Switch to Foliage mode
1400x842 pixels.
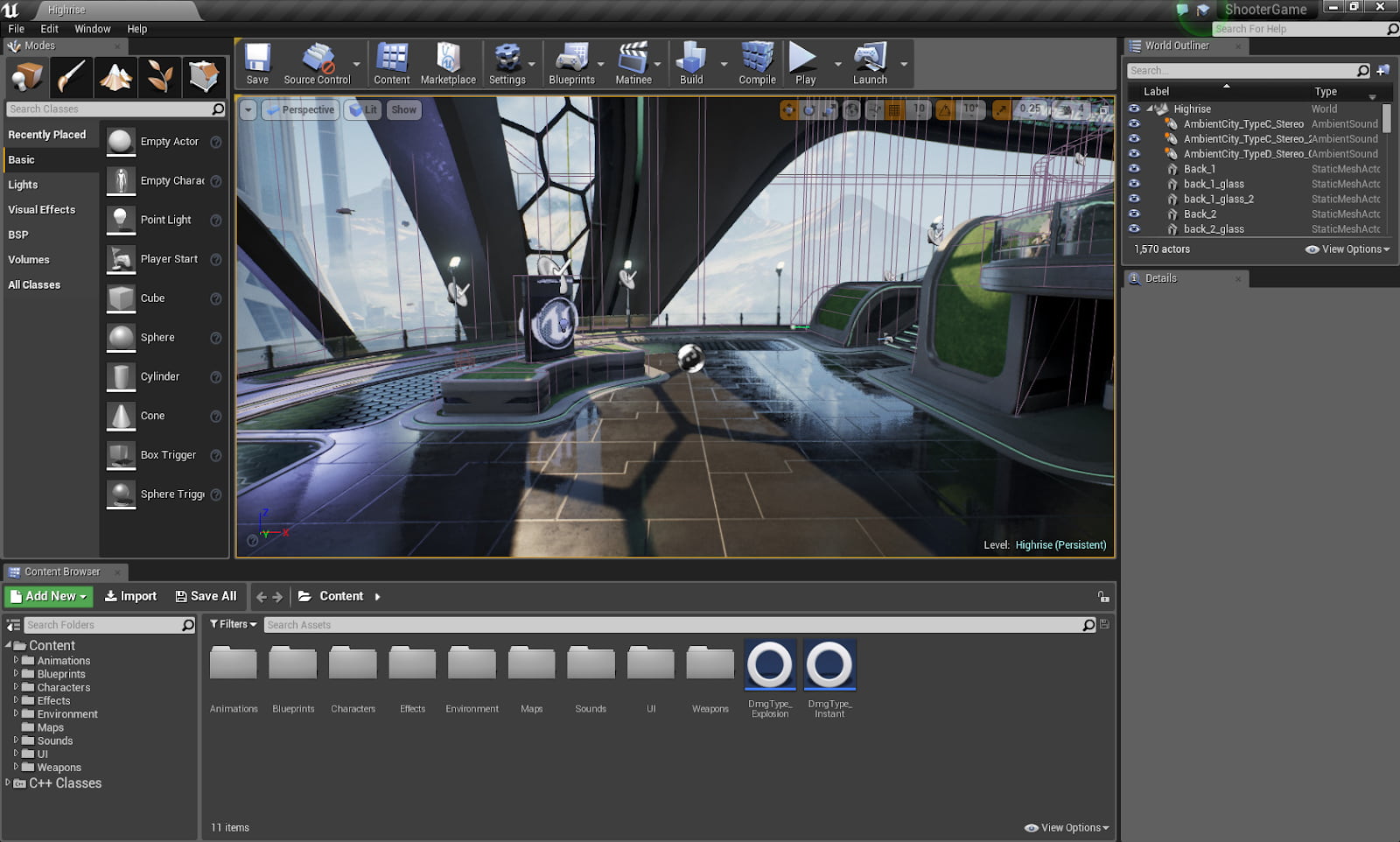pos(158,77)
